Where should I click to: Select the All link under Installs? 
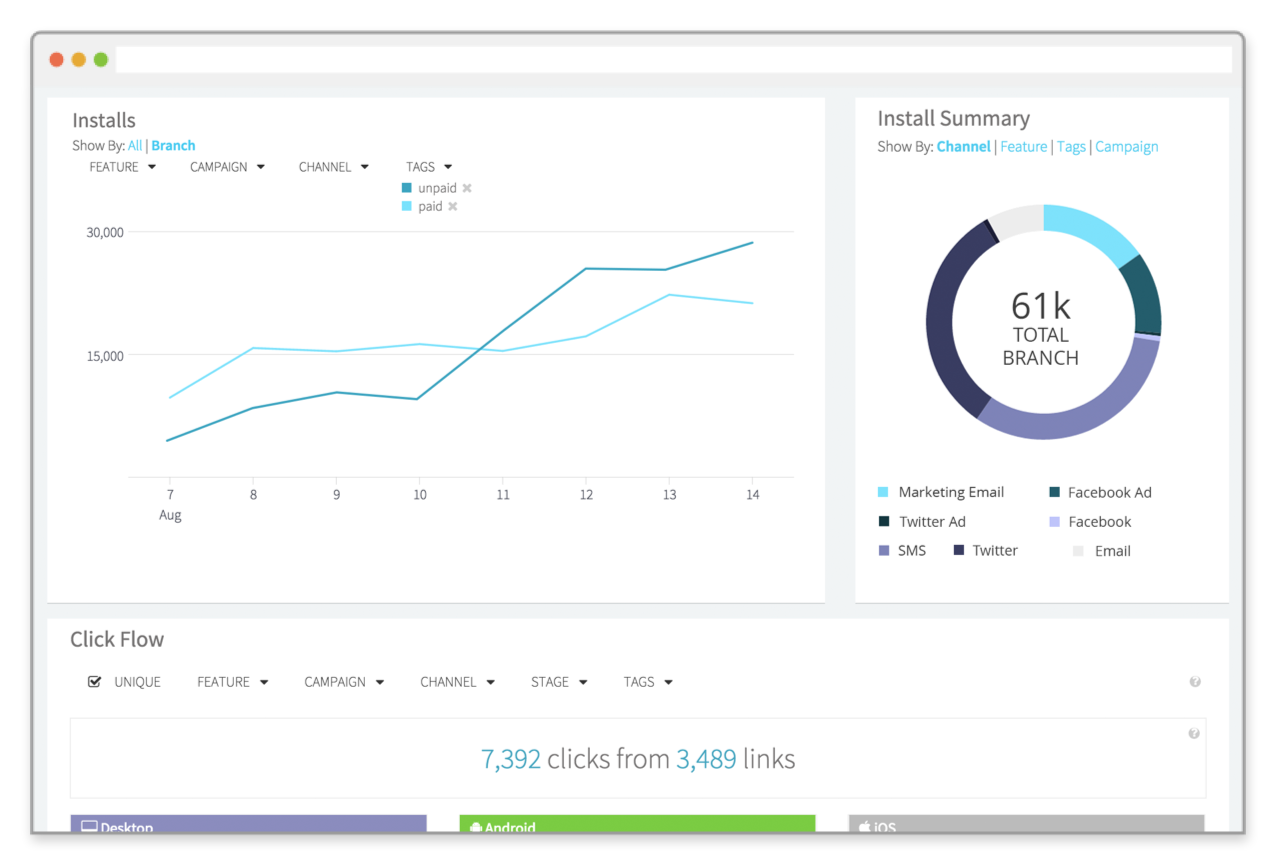[x=135, y=145]
